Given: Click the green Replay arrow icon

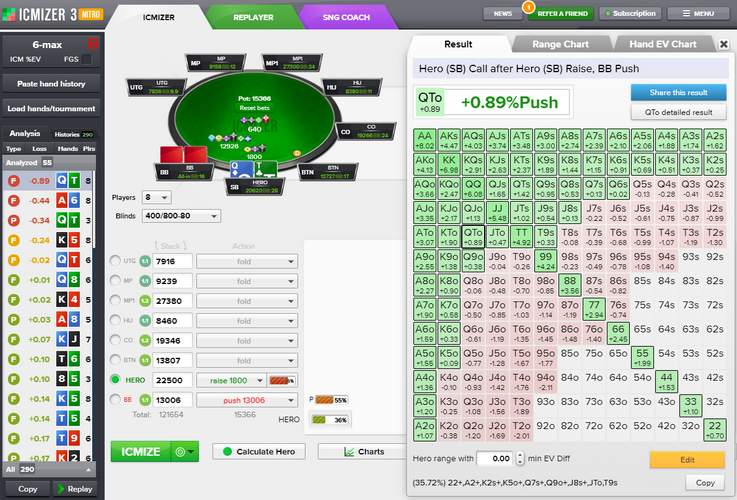Looking at the screenshot, I should [61, 489].
